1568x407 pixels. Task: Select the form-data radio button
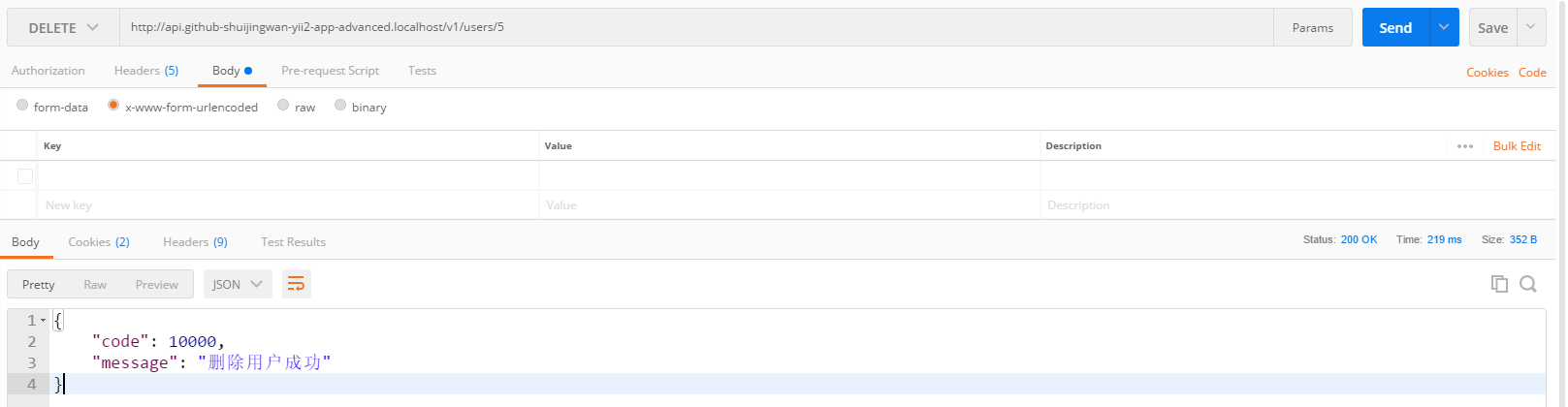pos(22,106)
